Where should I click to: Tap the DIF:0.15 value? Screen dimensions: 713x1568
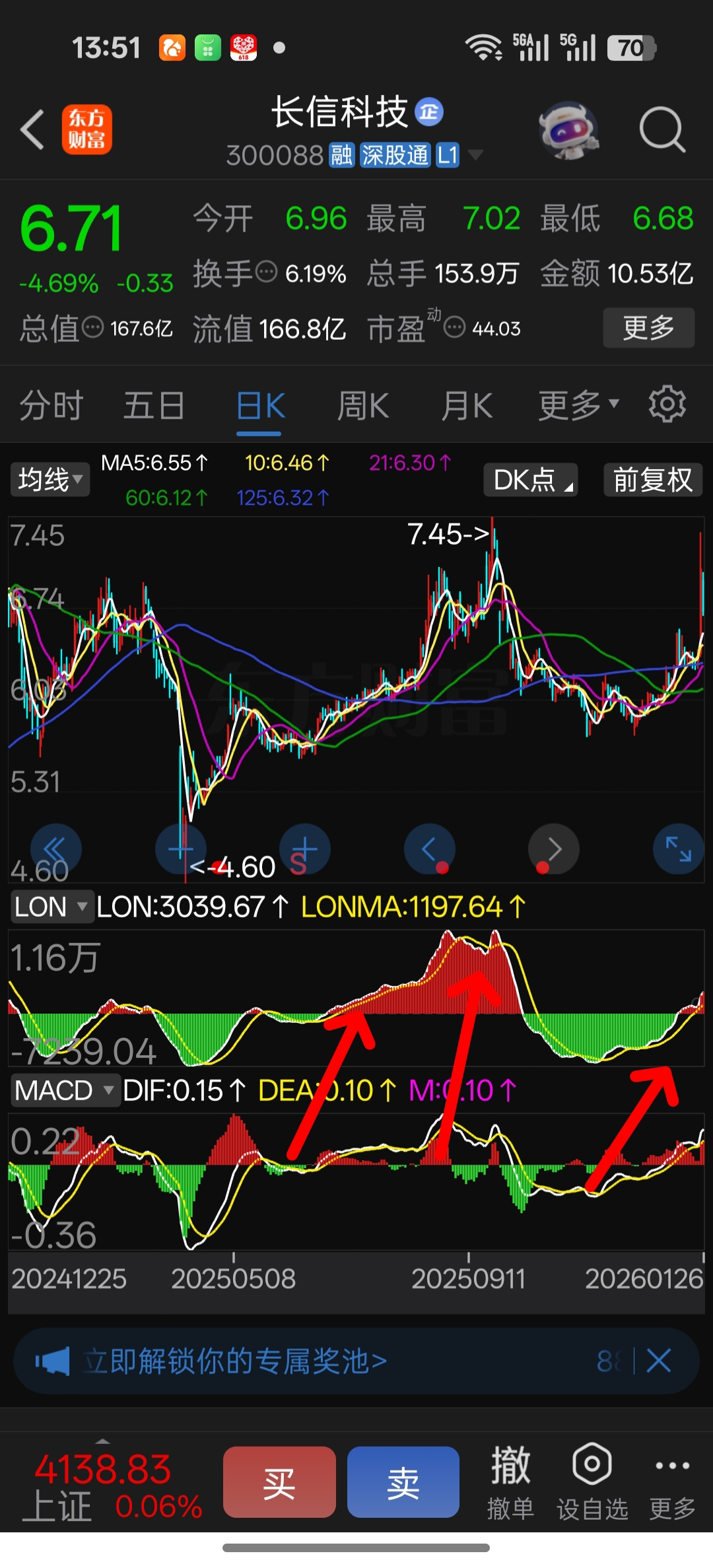point(184,1090)
